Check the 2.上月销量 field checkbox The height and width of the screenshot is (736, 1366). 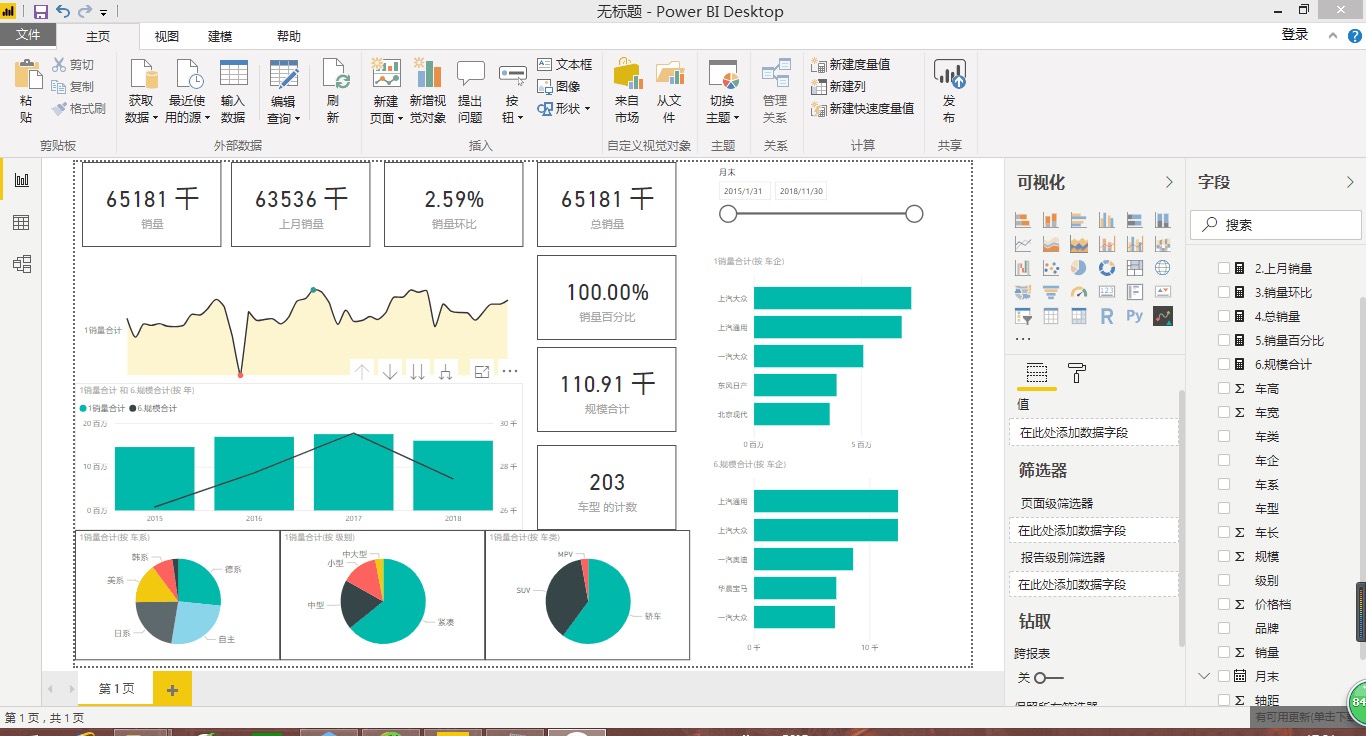pos(1224,268)
